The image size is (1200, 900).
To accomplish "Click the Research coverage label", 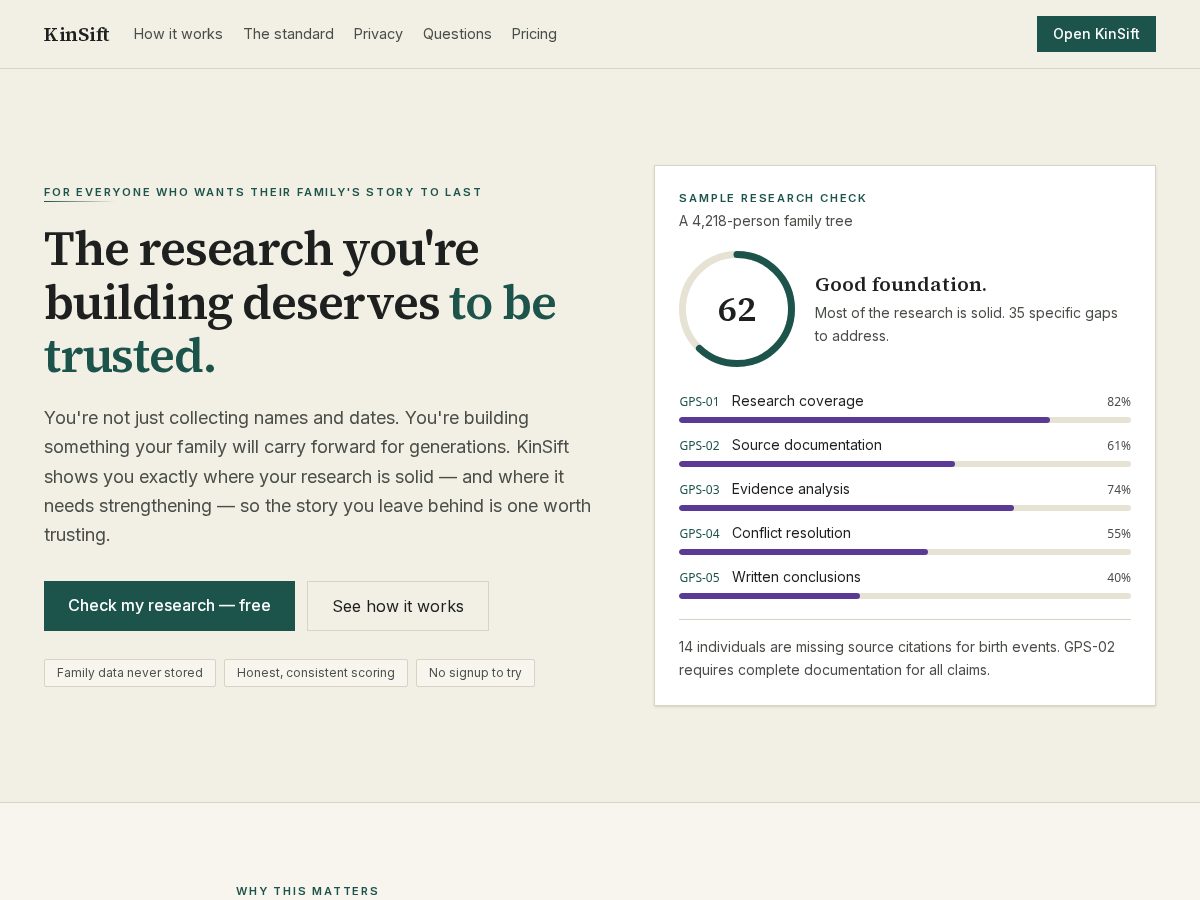I will [798, 401].
